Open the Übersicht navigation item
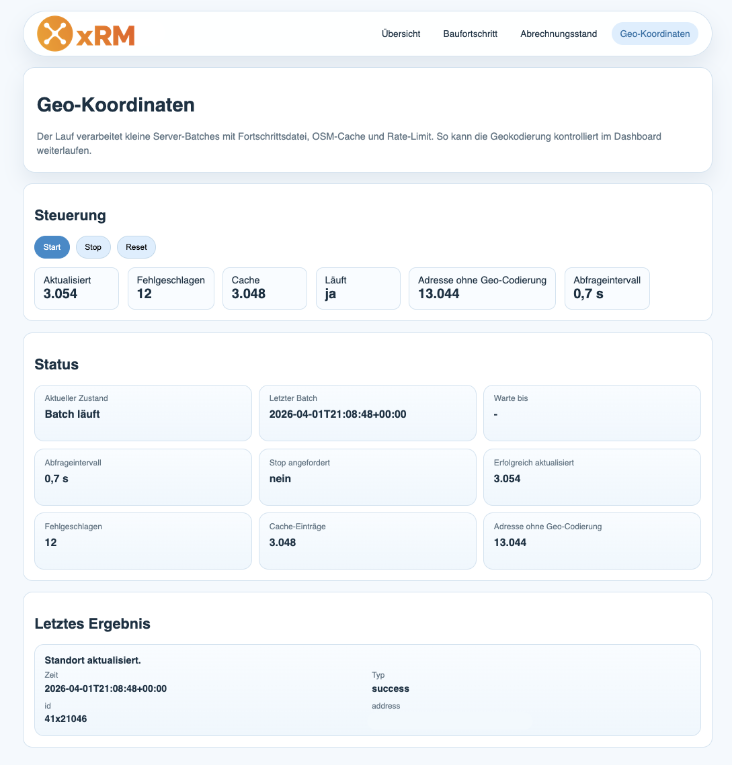 point(401,34)
